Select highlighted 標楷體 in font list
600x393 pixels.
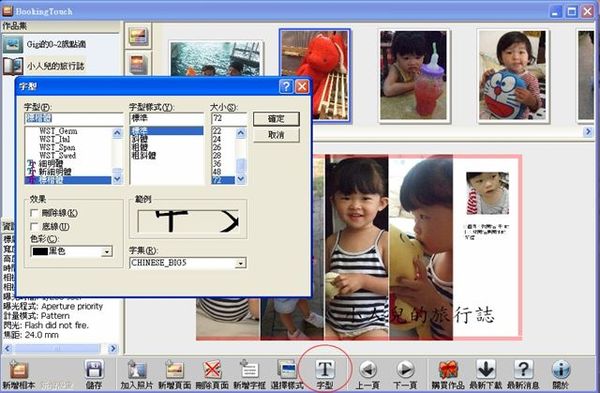pyautogui.click(x=68, y=180)
